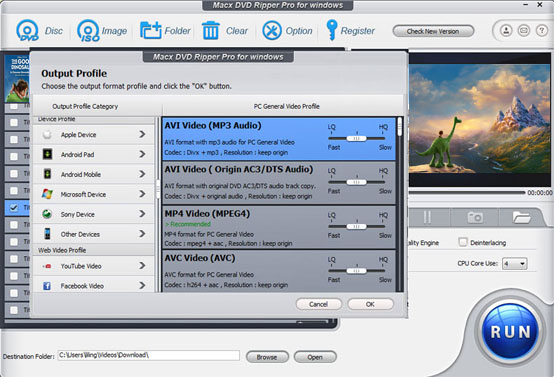The image size is (554, 377).
Task: Click the DVD Disc icon
Action: [27, 30]
